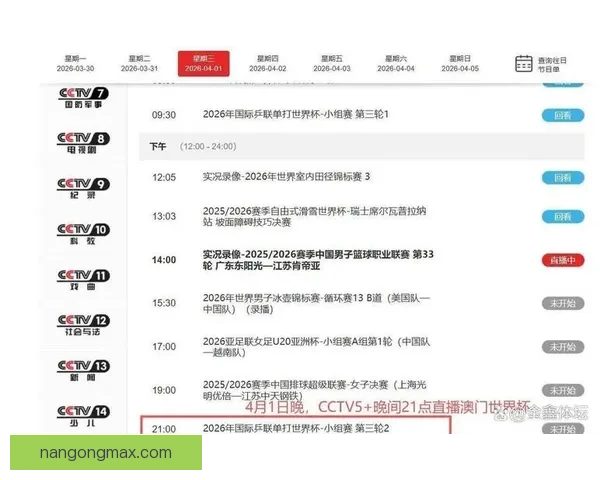Open 2026年国际乒联单打世界杯 第三轮1 program
The image size is (600, 480).
(x=295, y=114)
